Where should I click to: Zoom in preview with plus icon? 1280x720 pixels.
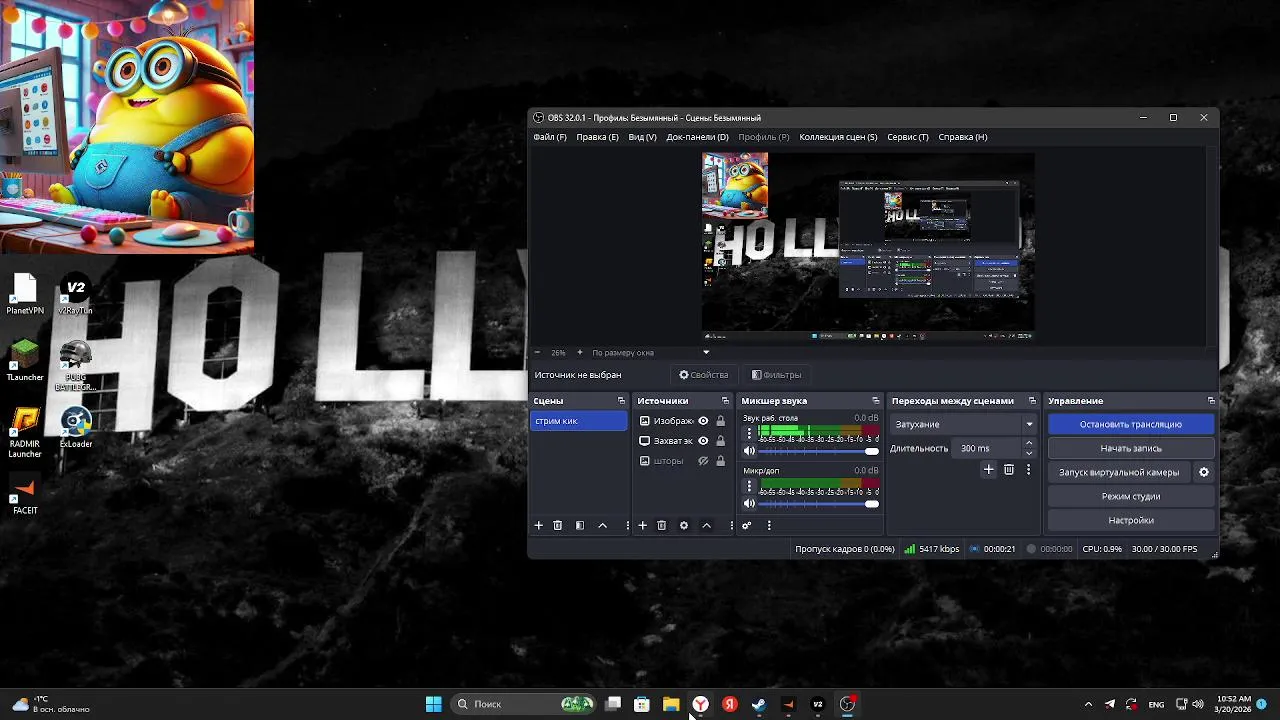(x=579, y=352)
